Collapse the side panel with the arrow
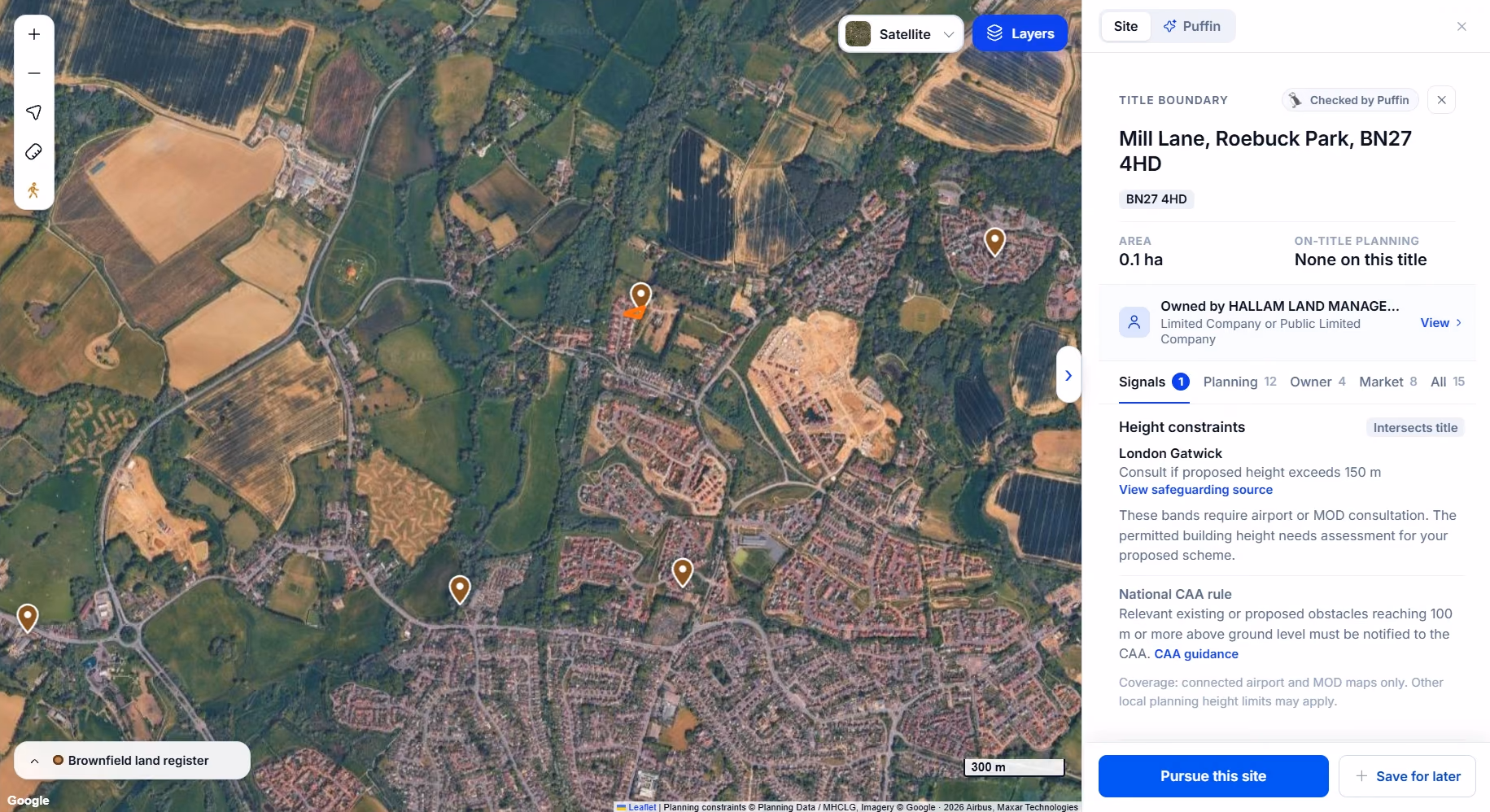 pyautogui.click(x=1068, y=375)
